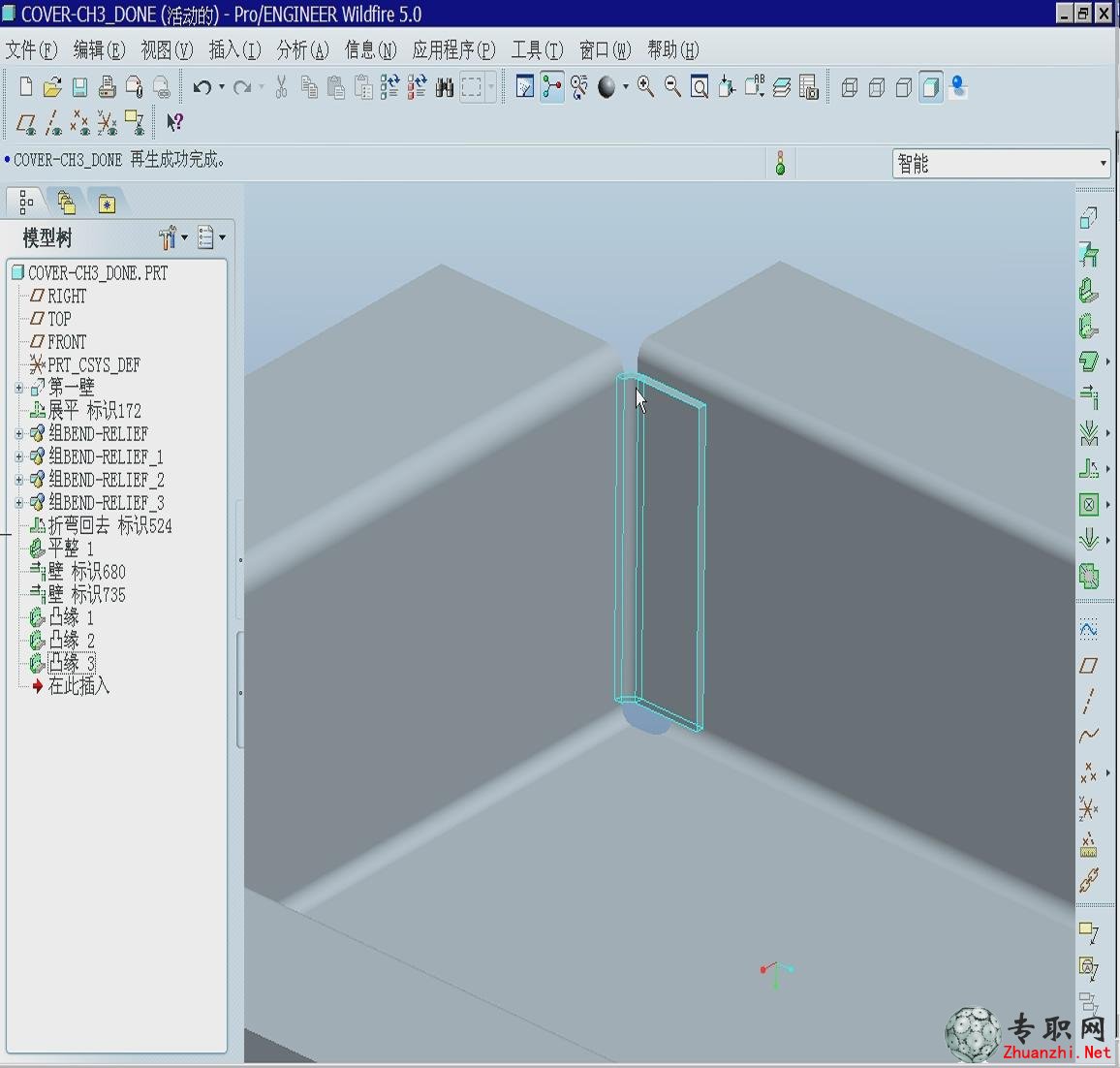Open the 文件(F) menu
The height and width of the screenshot is (1068, 1120).
pos(31,50)
